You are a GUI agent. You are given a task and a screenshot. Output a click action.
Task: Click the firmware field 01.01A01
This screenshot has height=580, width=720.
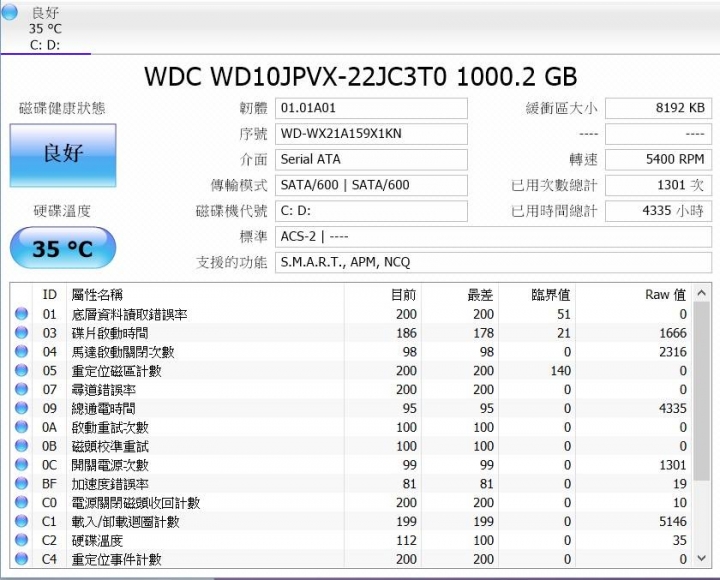tap(371, 108)
